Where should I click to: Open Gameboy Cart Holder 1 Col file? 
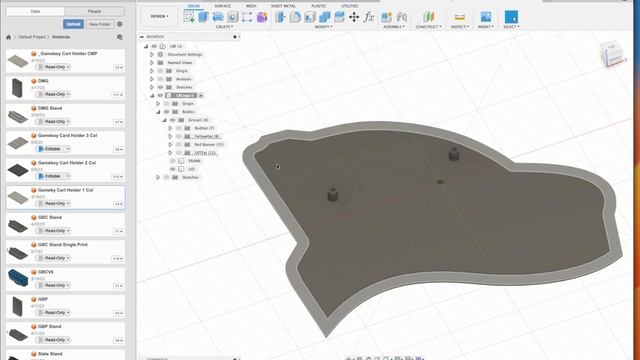pos(65,198)
